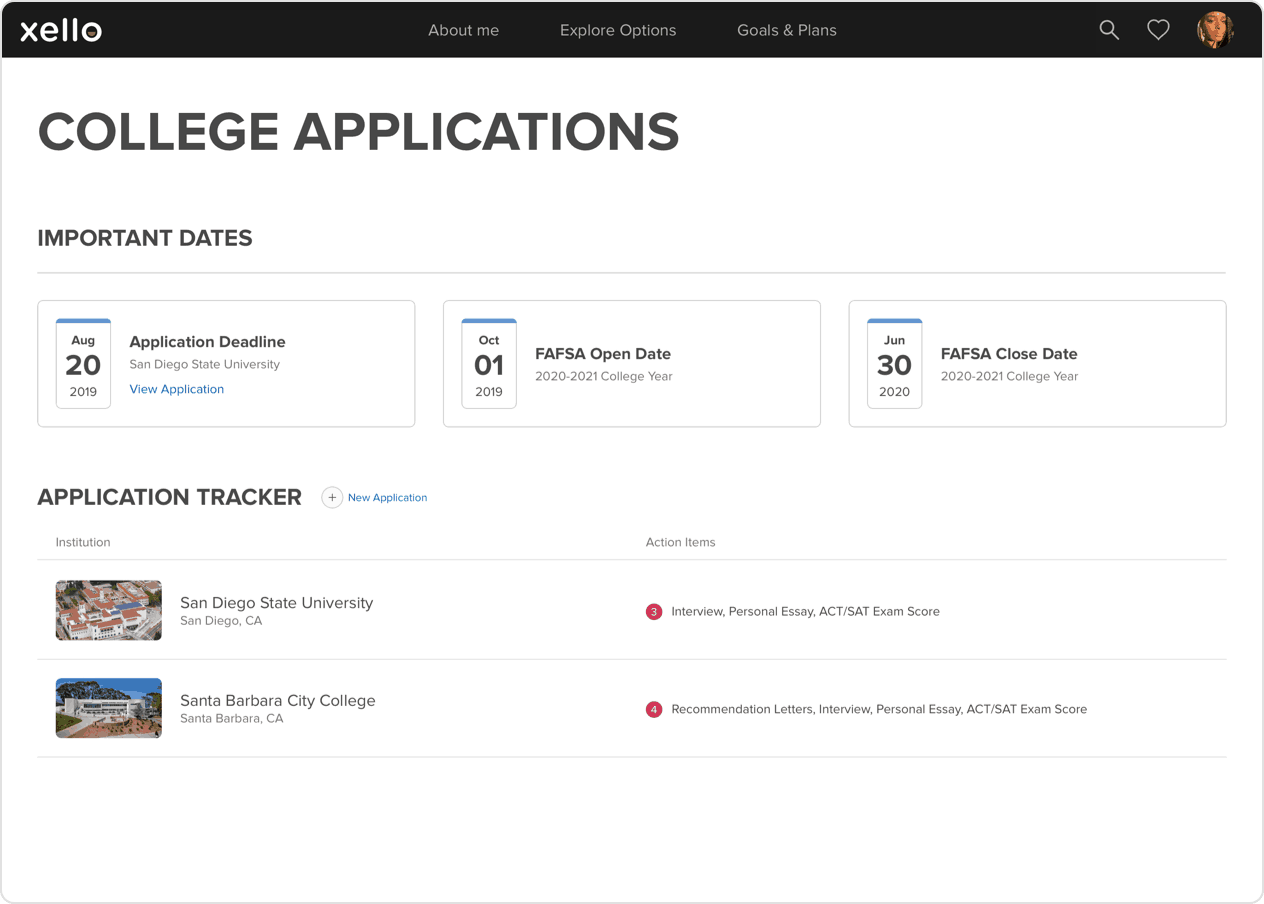Screen dimensions: 1264x904
Task: Click 'Interview, Personal Essay, ACT/SAT Exam Score' text
Action: pos(806,611)
